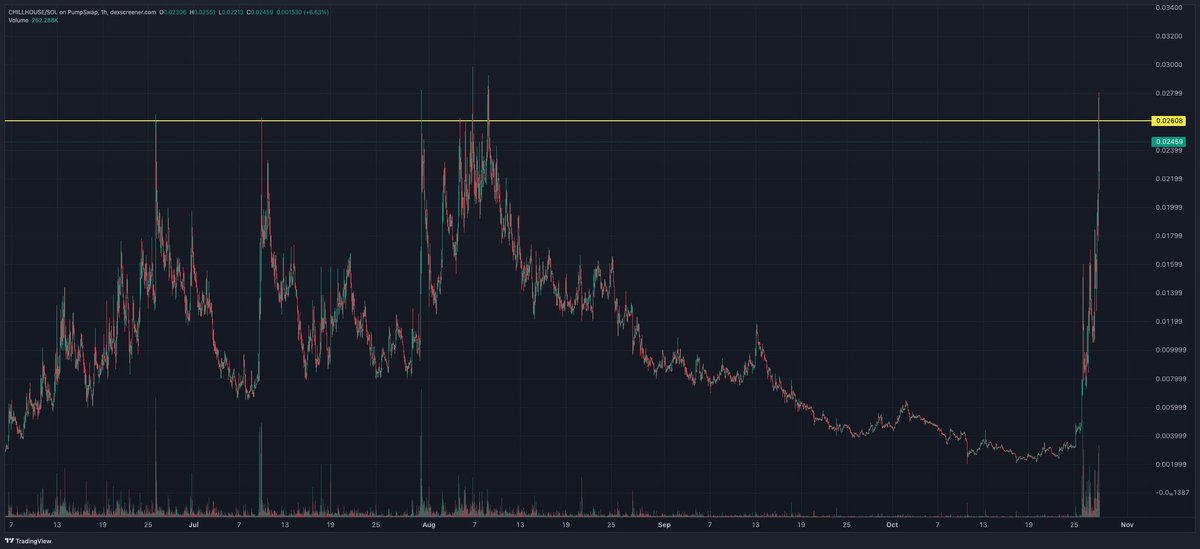The width and height of the screenshot is (1200, 549).
Task: Click the 0.02799 price axis label
Action: click(1169, 93)
